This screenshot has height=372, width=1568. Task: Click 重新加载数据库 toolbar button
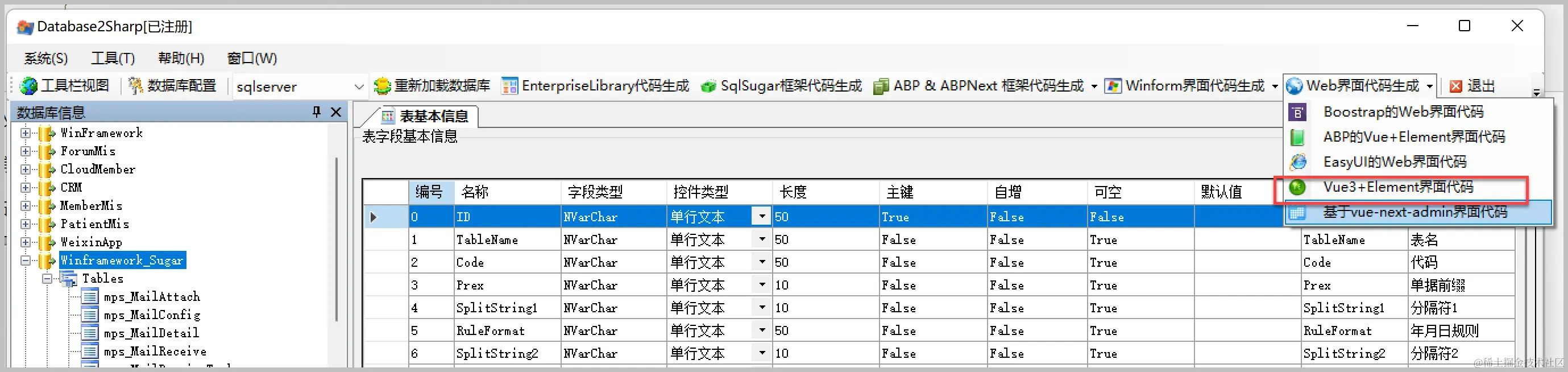432,86
